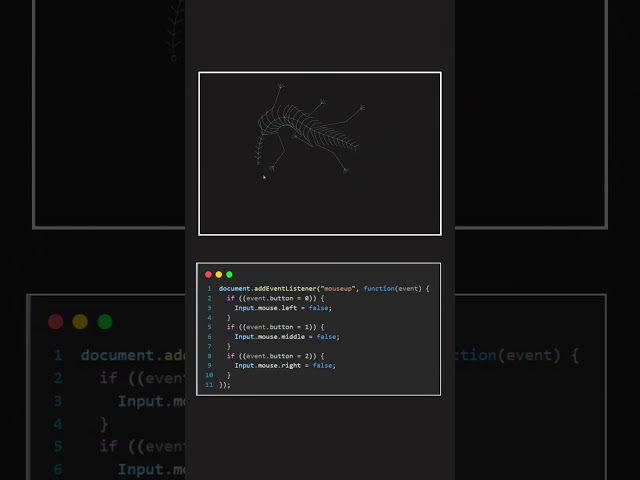Click 'tion(event) {' text in the blurred background window
Image resolution: width=640 pixels, height=480 pixels.
[x=517, y=356]
